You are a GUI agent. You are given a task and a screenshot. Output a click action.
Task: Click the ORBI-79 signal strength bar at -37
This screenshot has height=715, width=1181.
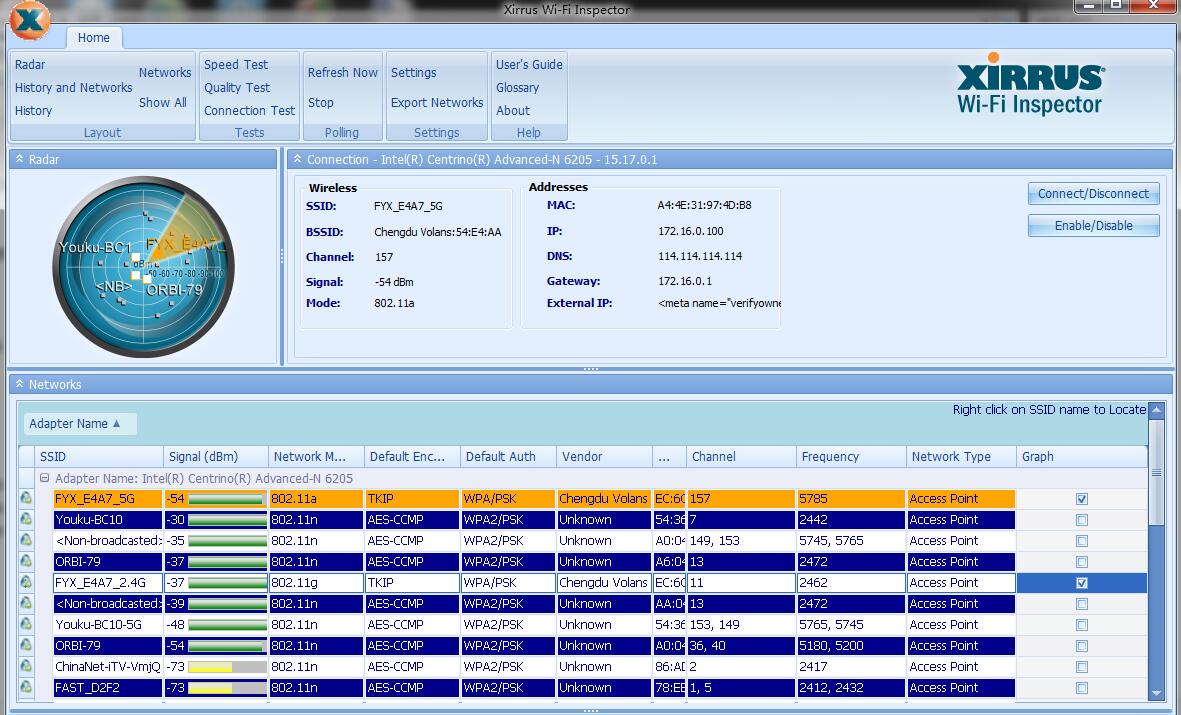(226, 562)
